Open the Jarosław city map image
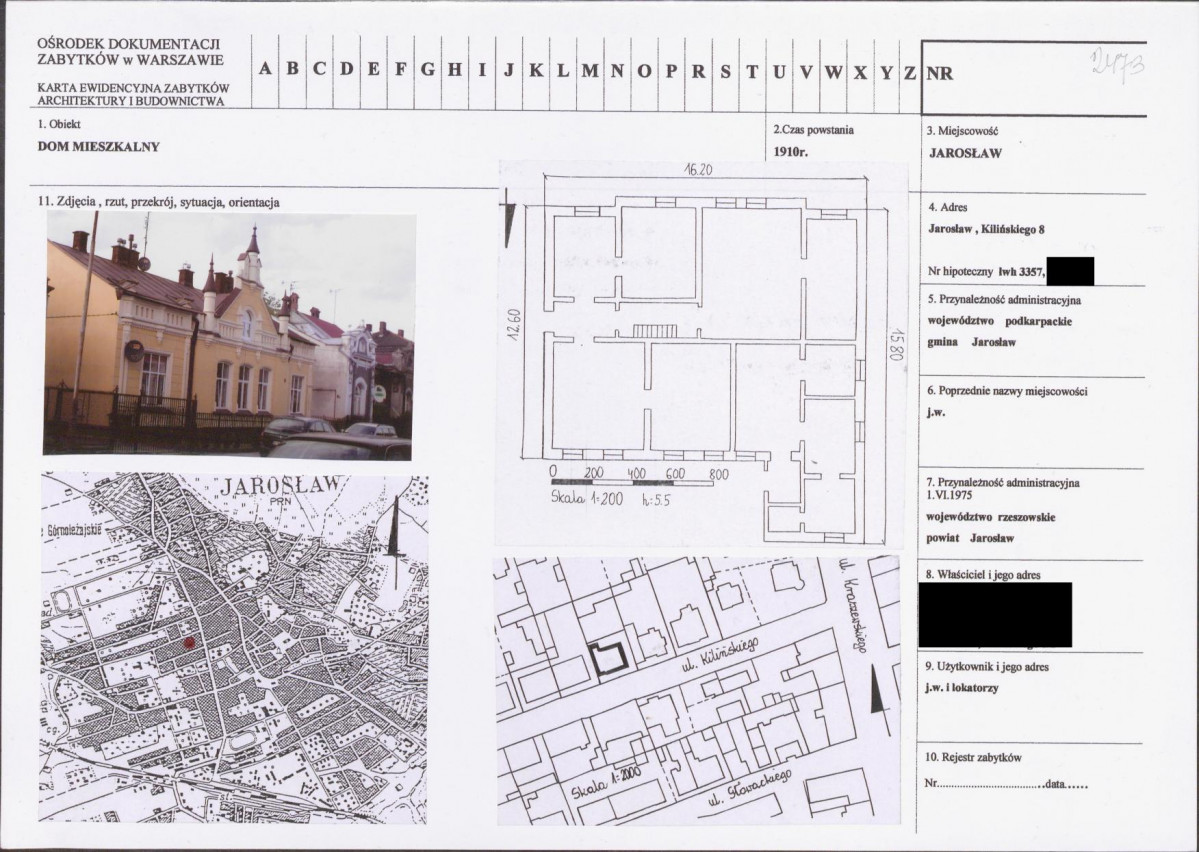The width and height of the screenshot is (1199, 852). tap(234, 648)
